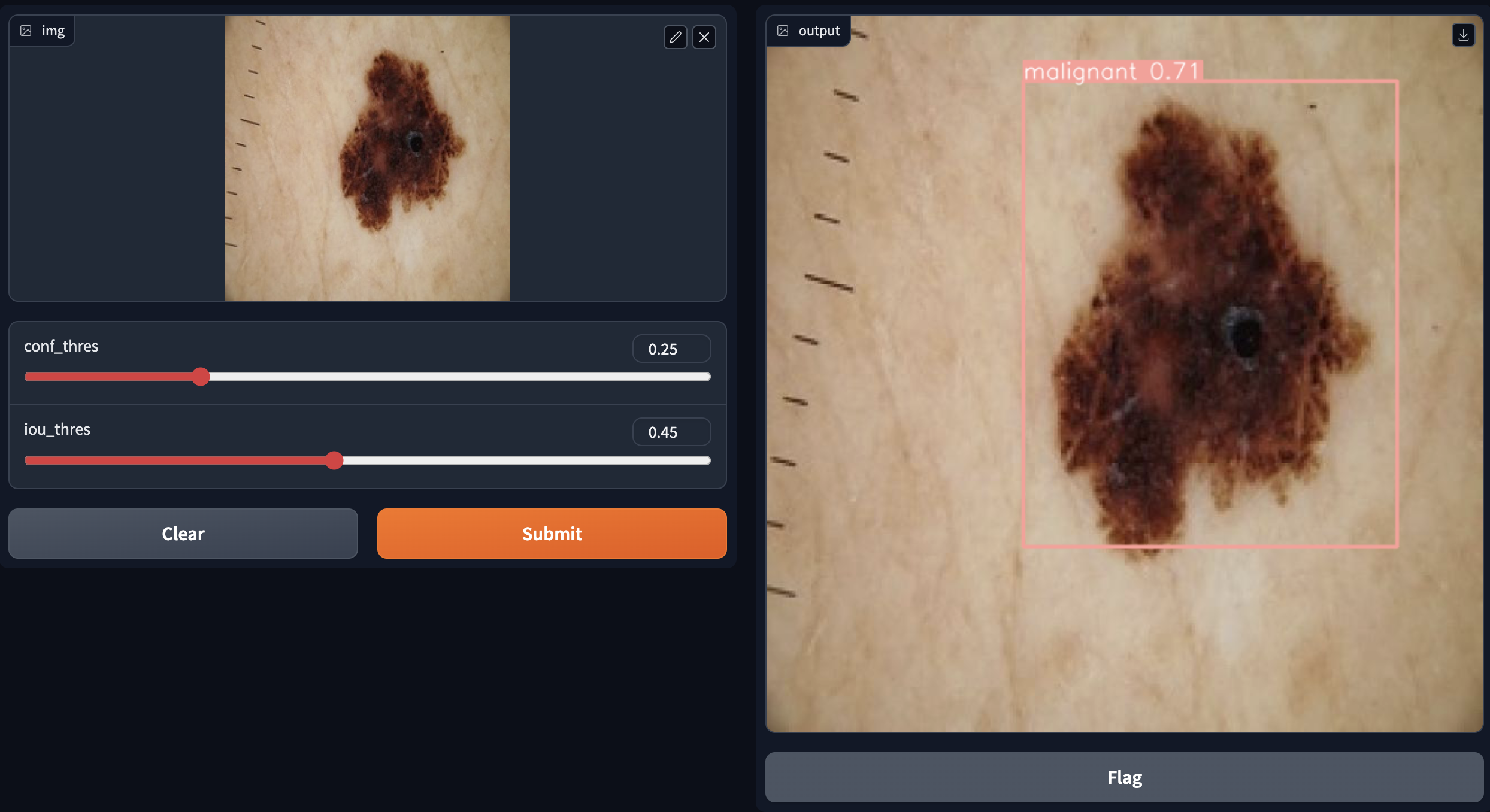Click the img tab label
The width and height of the screenshot is (1490, 812).
[x=53, y=31]
